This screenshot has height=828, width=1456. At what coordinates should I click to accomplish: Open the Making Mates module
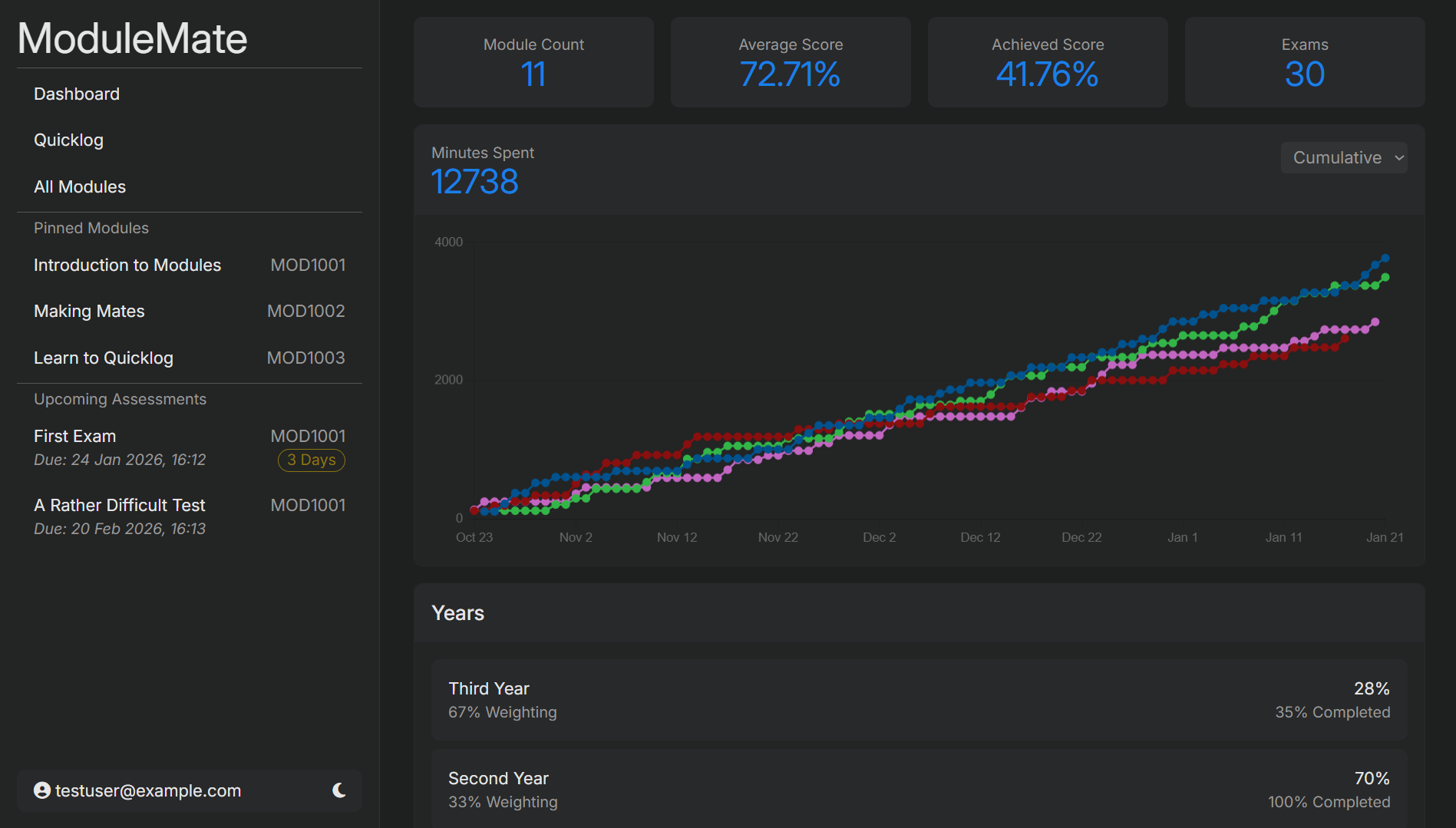click(89, 311)
